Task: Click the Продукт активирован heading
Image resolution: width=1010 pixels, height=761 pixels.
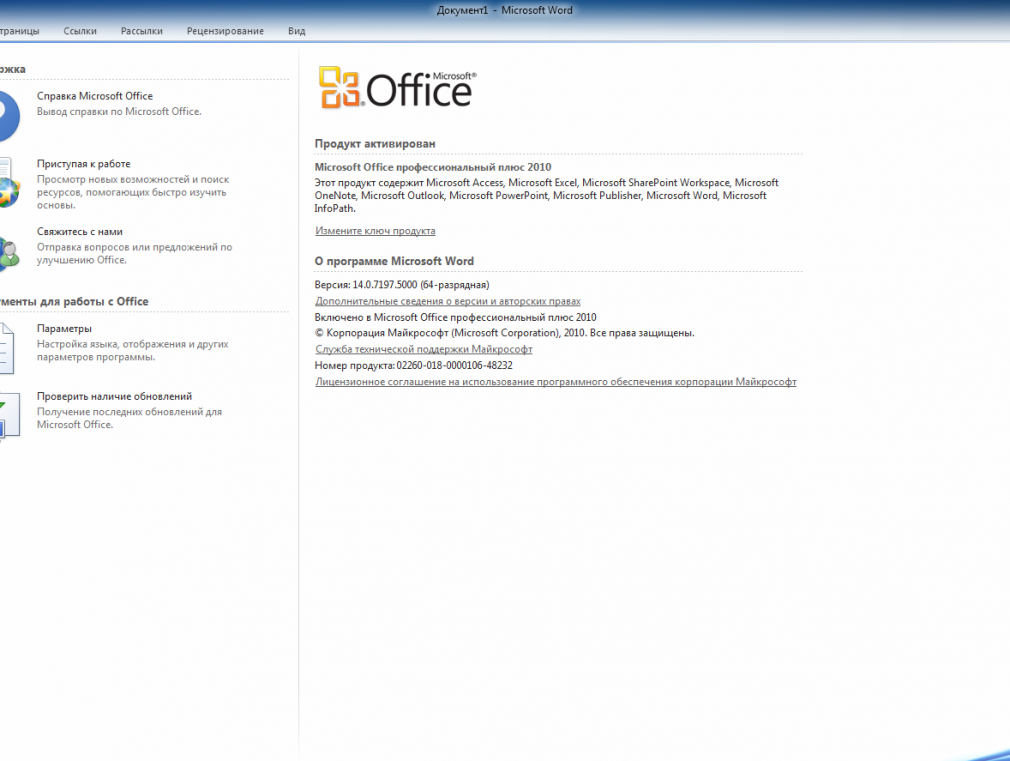Action: pyautogui.click(x=375, y=144)
